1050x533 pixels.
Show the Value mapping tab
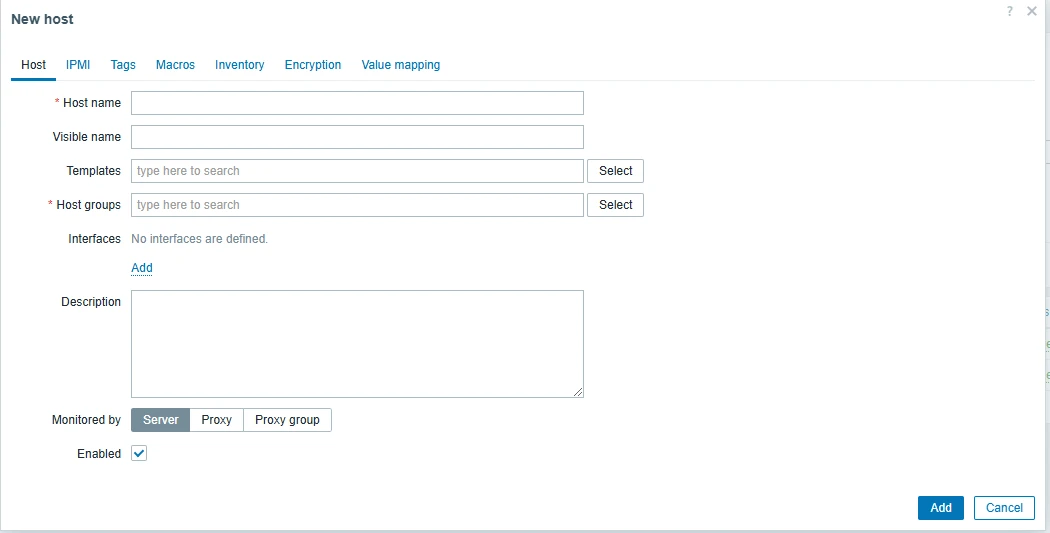click(400, 65)
